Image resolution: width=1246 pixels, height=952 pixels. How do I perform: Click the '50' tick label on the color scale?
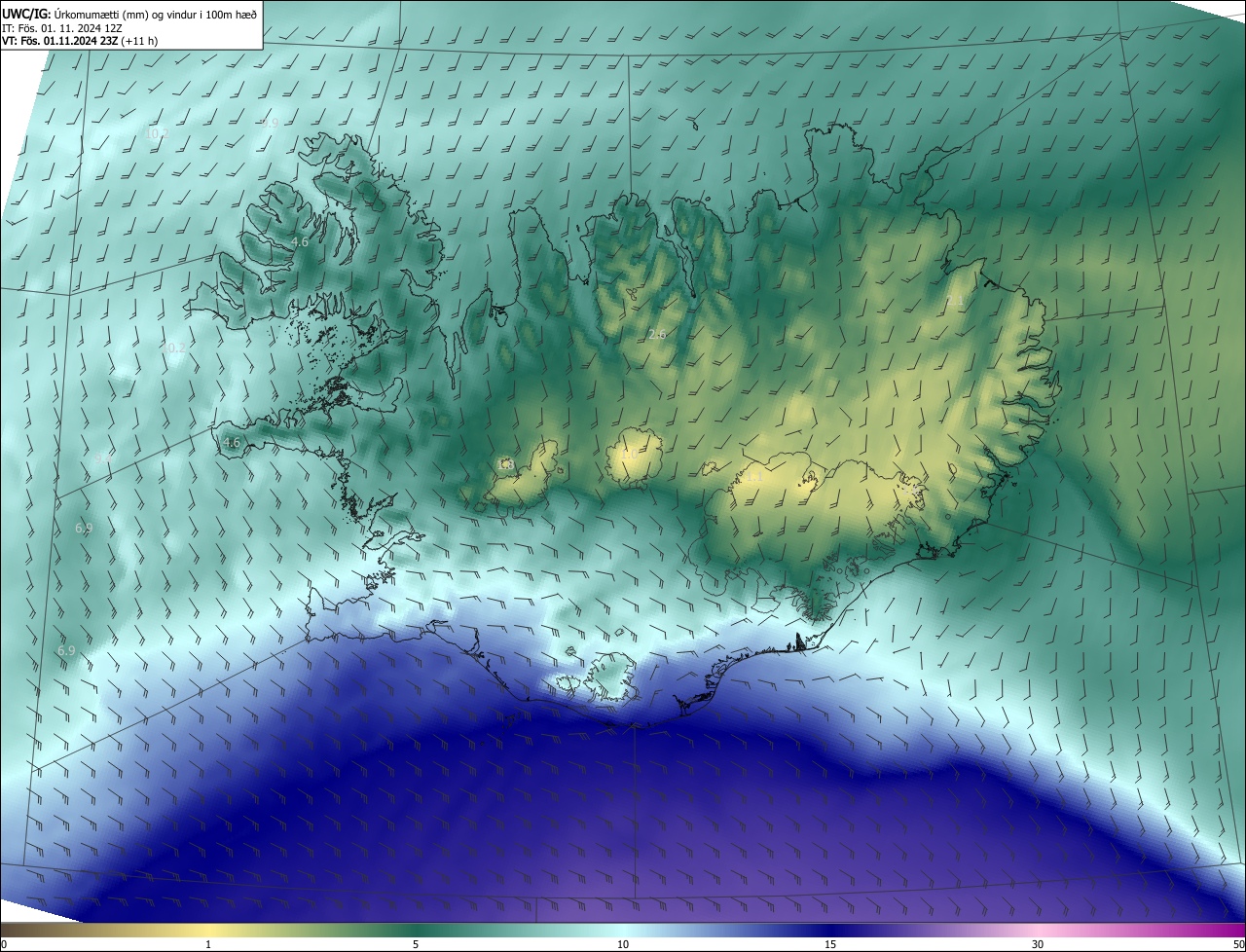pyautogui.click(x=1238, y=944)
